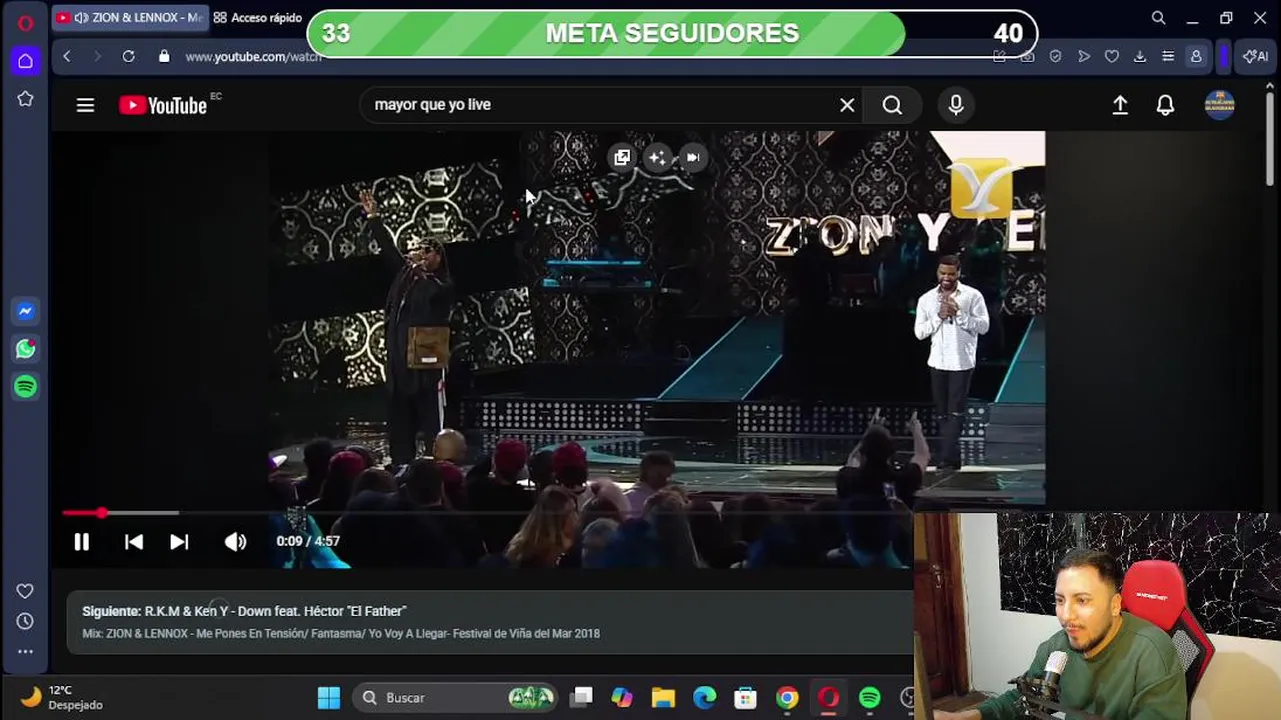Open Task View on the taskbar

tap(581, 698)
